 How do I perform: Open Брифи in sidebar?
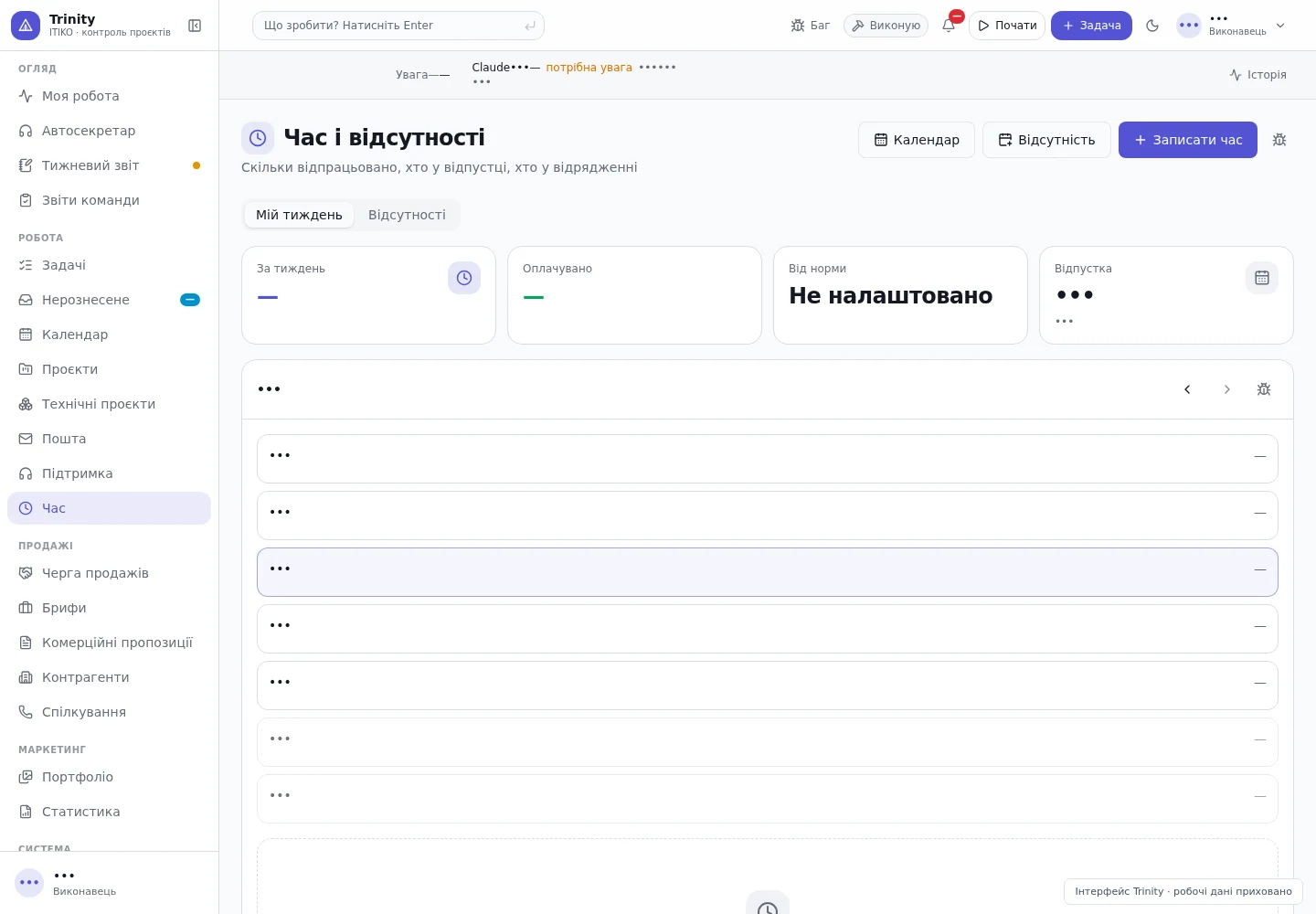pyautogui.click(x=109, y=608)
